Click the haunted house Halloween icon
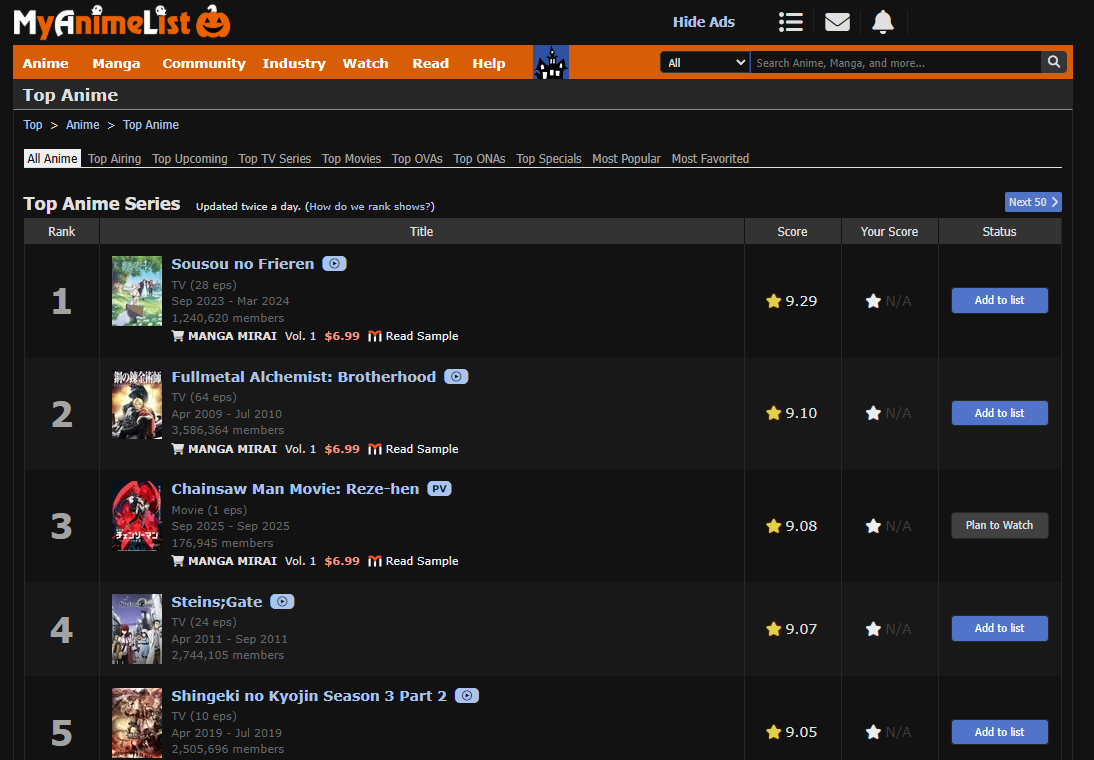The image size is (1094, 760). (x=550, y=62)
